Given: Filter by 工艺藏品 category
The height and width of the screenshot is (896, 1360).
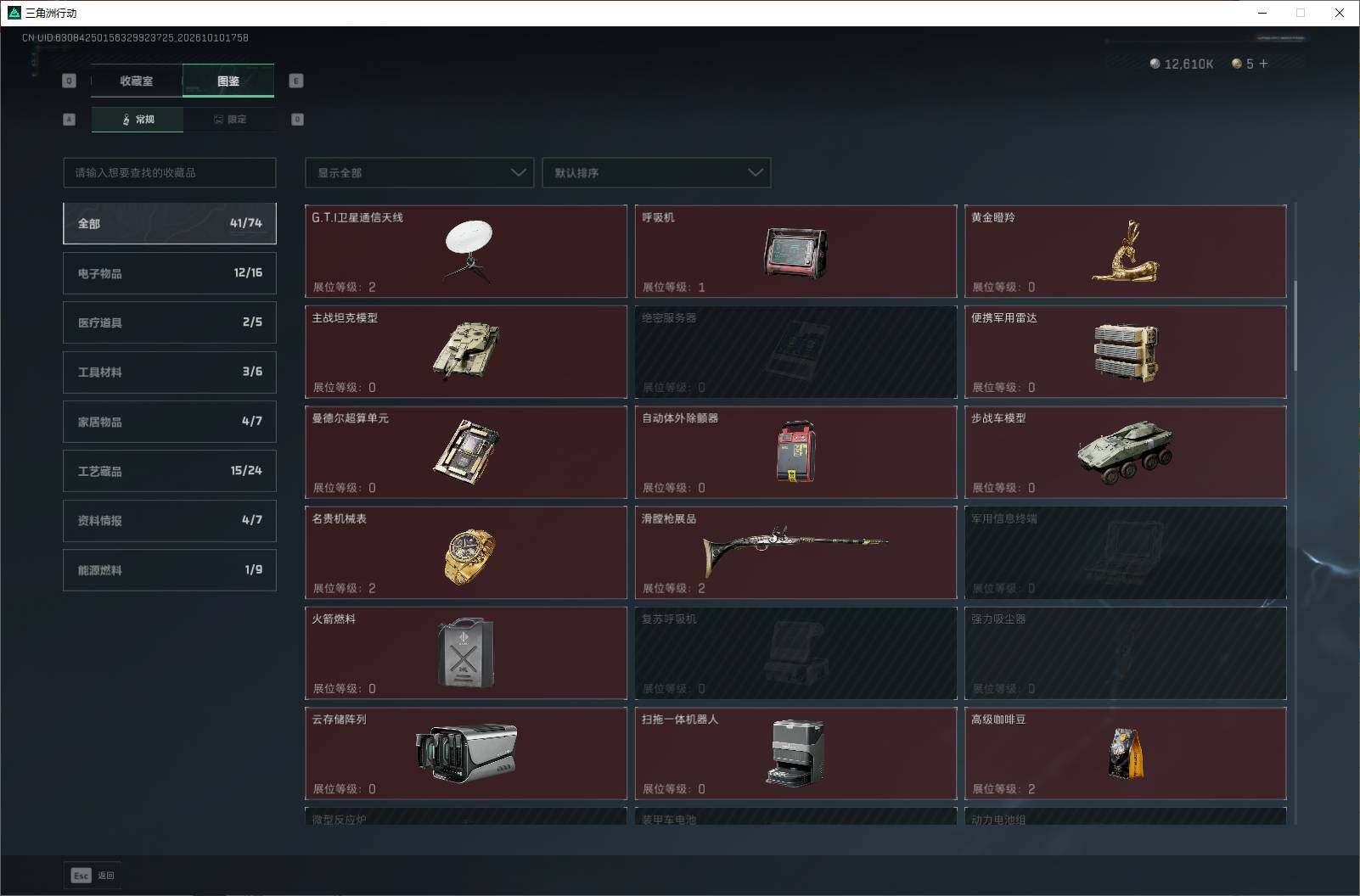Looking at the screenshot, I should coord(170,471).
